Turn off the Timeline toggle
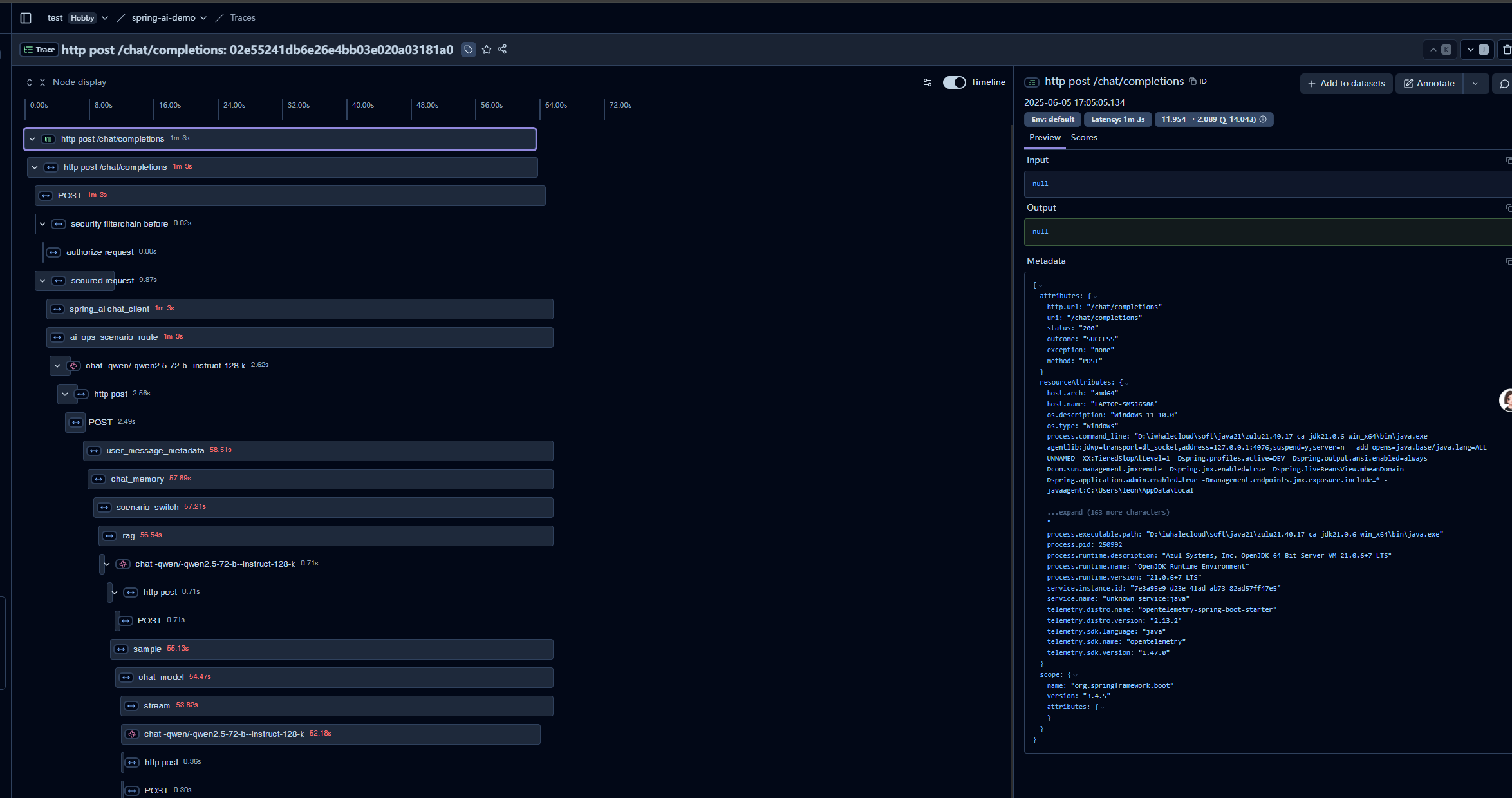 [x=954, y=82]
